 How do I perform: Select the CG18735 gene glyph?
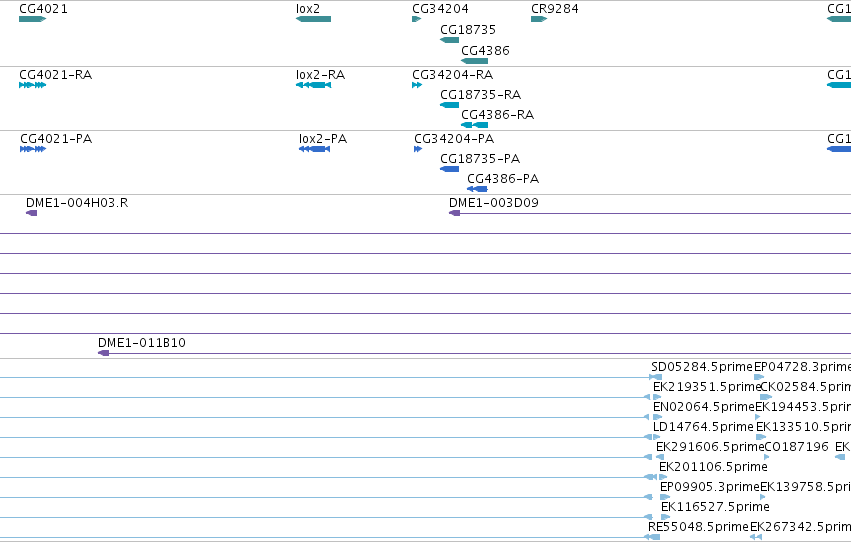tap(449, 40)
